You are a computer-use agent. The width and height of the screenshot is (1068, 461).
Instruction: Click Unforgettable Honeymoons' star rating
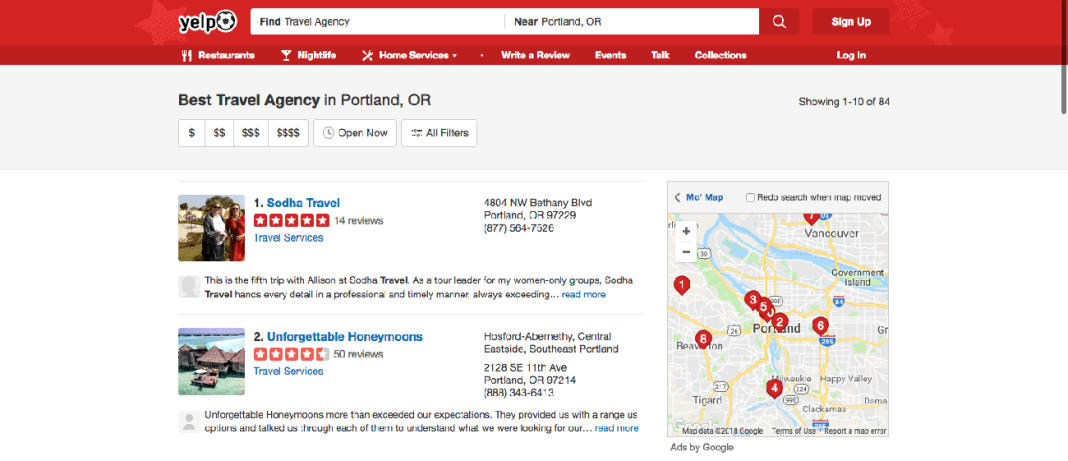click(x=292, y=354)
